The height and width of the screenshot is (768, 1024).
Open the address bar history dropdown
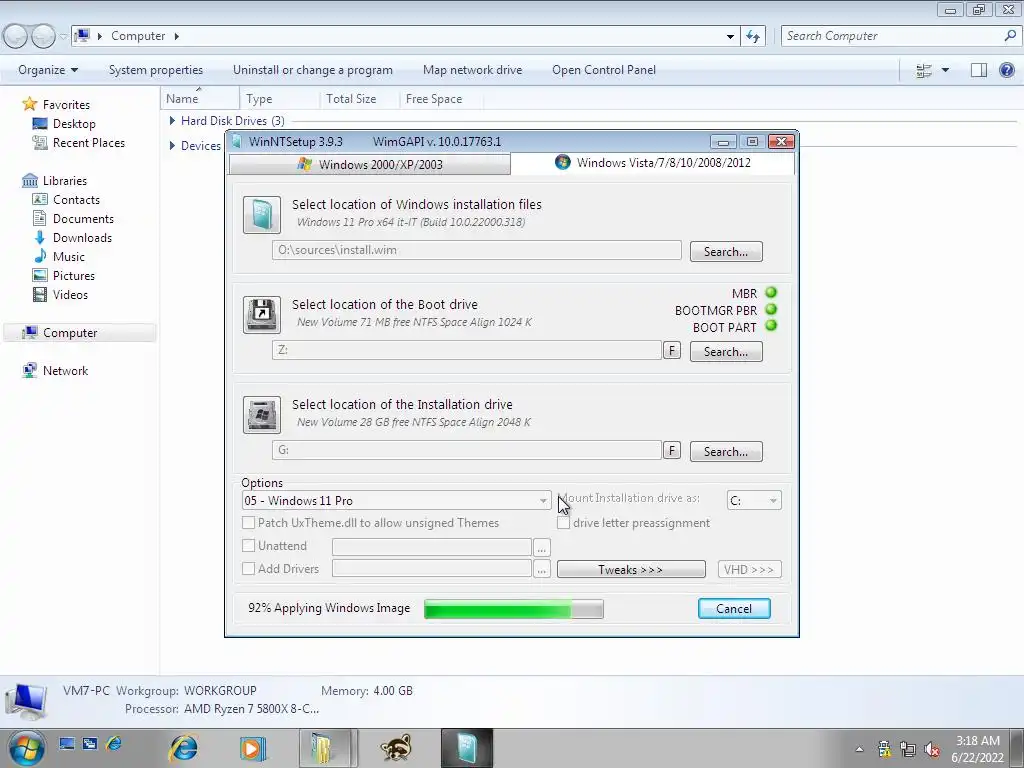click(730, 37)
